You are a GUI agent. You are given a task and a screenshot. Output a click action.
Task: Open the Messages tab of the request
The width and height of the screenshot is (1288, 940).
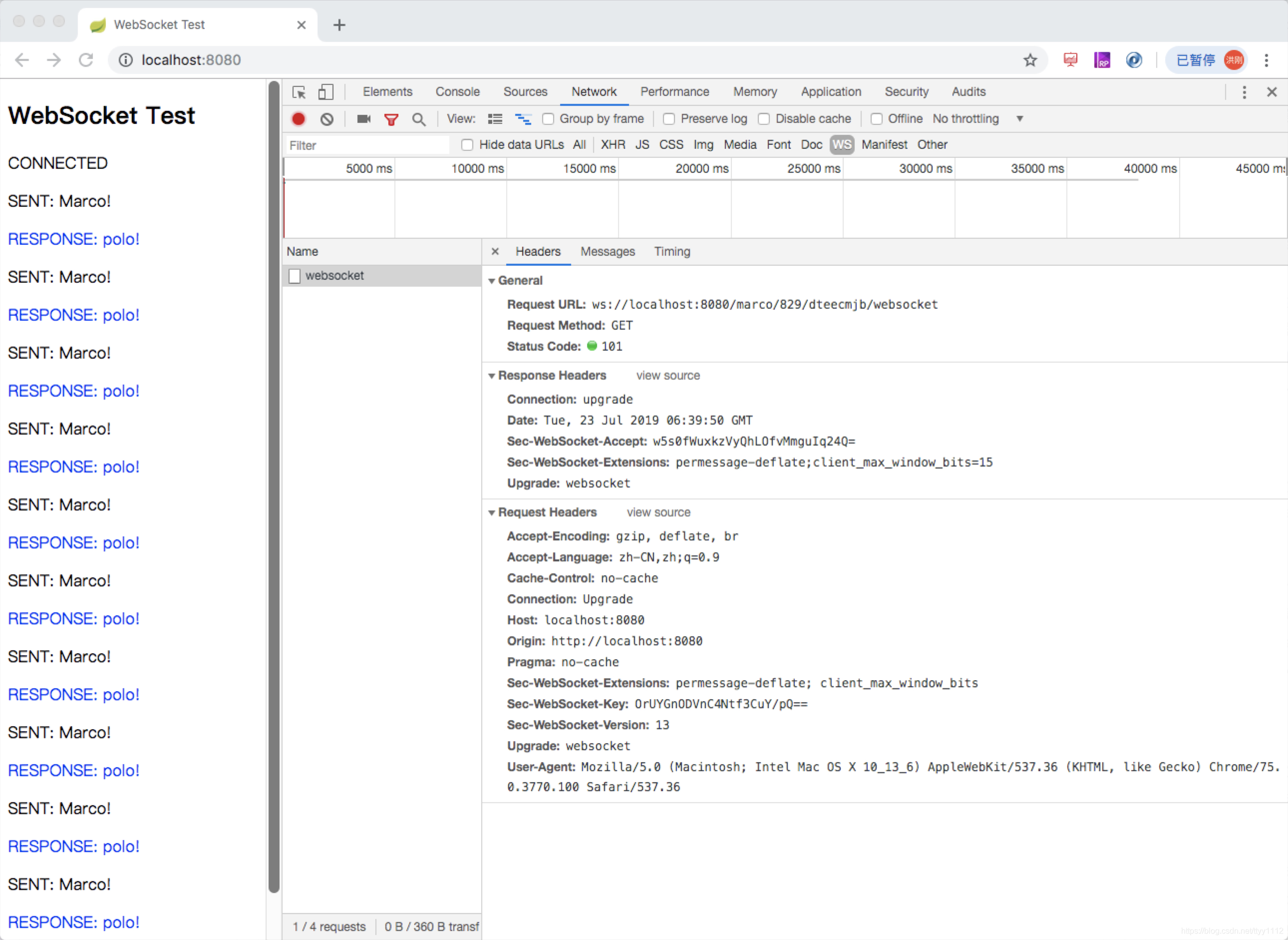(x=608, y=252)
